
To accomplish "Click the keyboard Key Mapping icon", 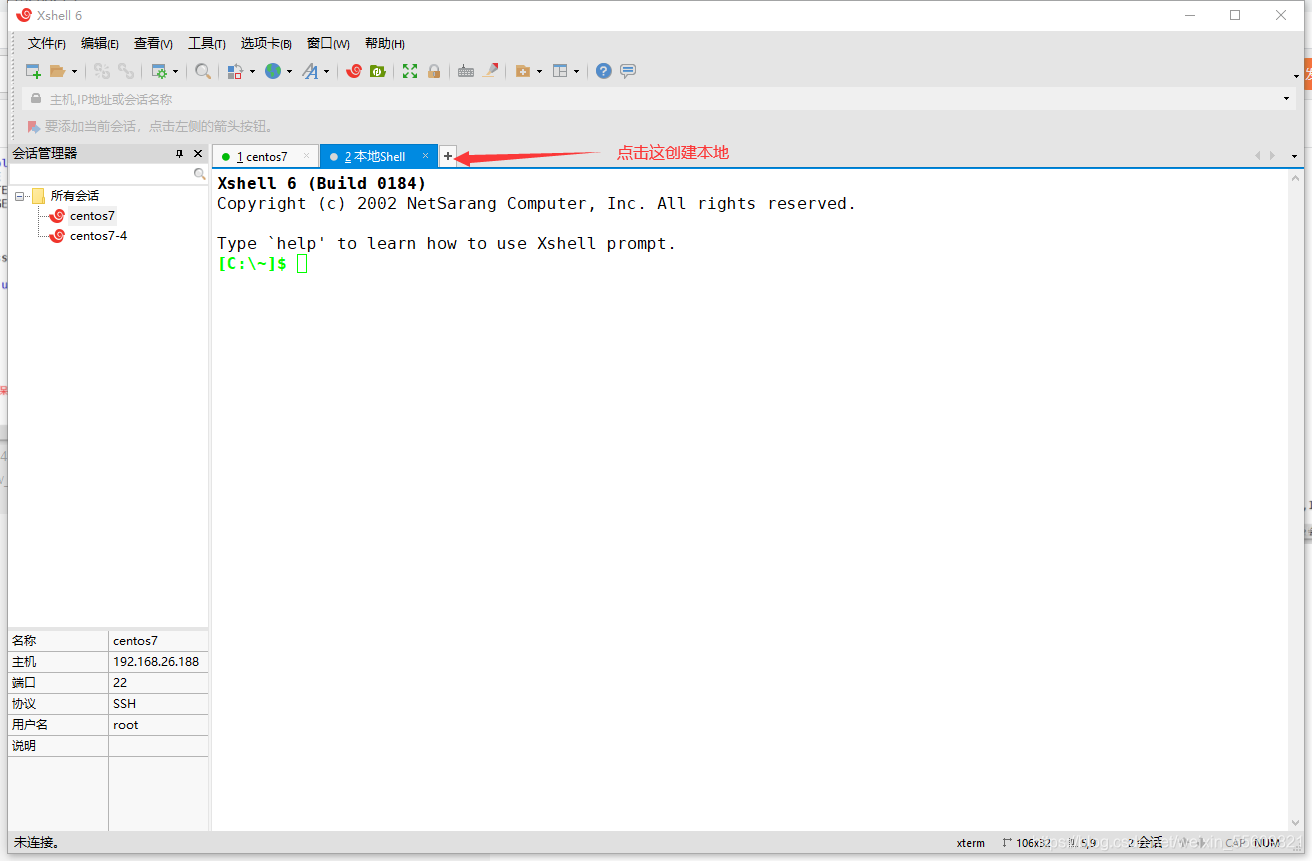I will 466,71.
